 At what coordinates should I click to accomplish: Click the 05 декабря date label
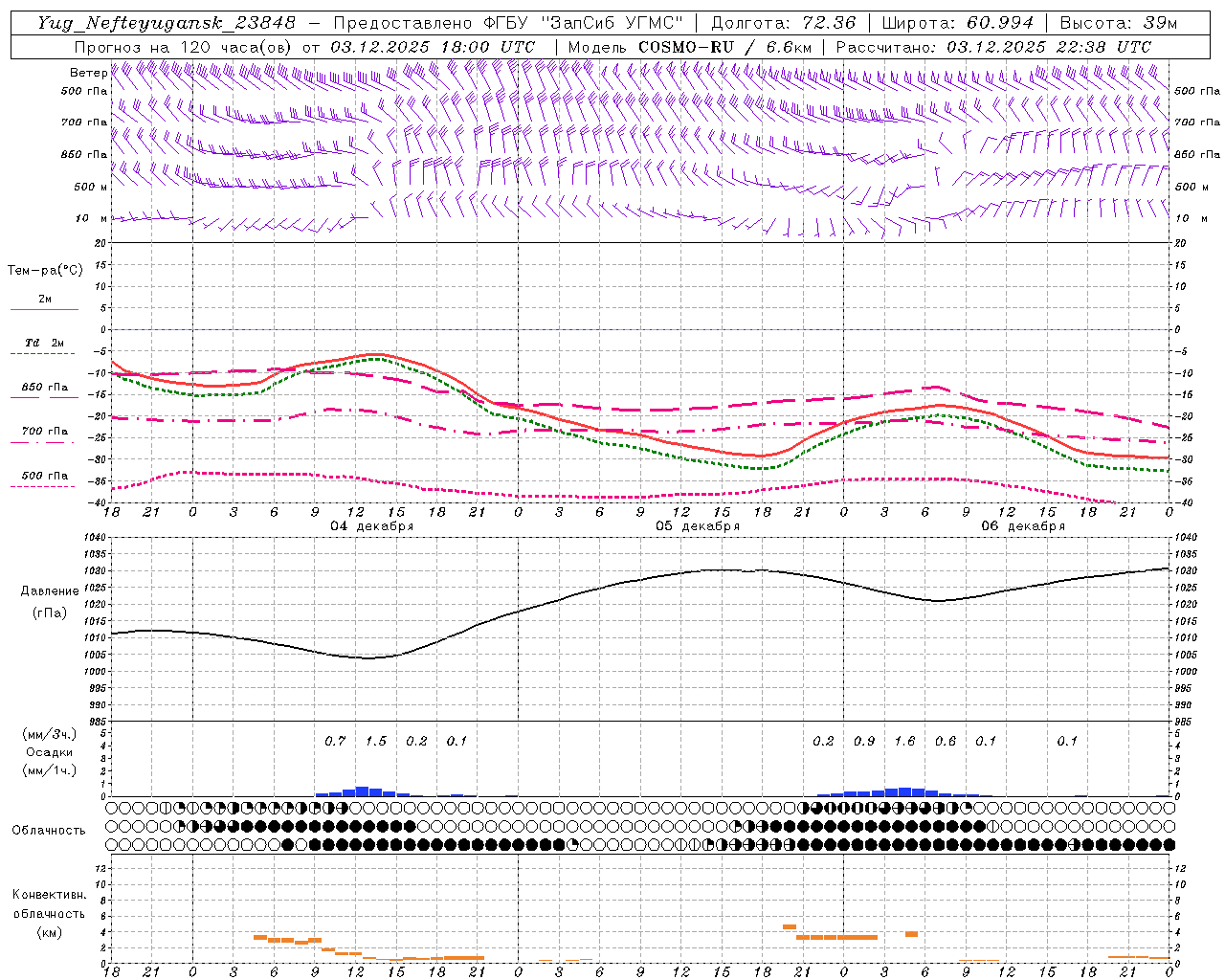tap(698, 526)
